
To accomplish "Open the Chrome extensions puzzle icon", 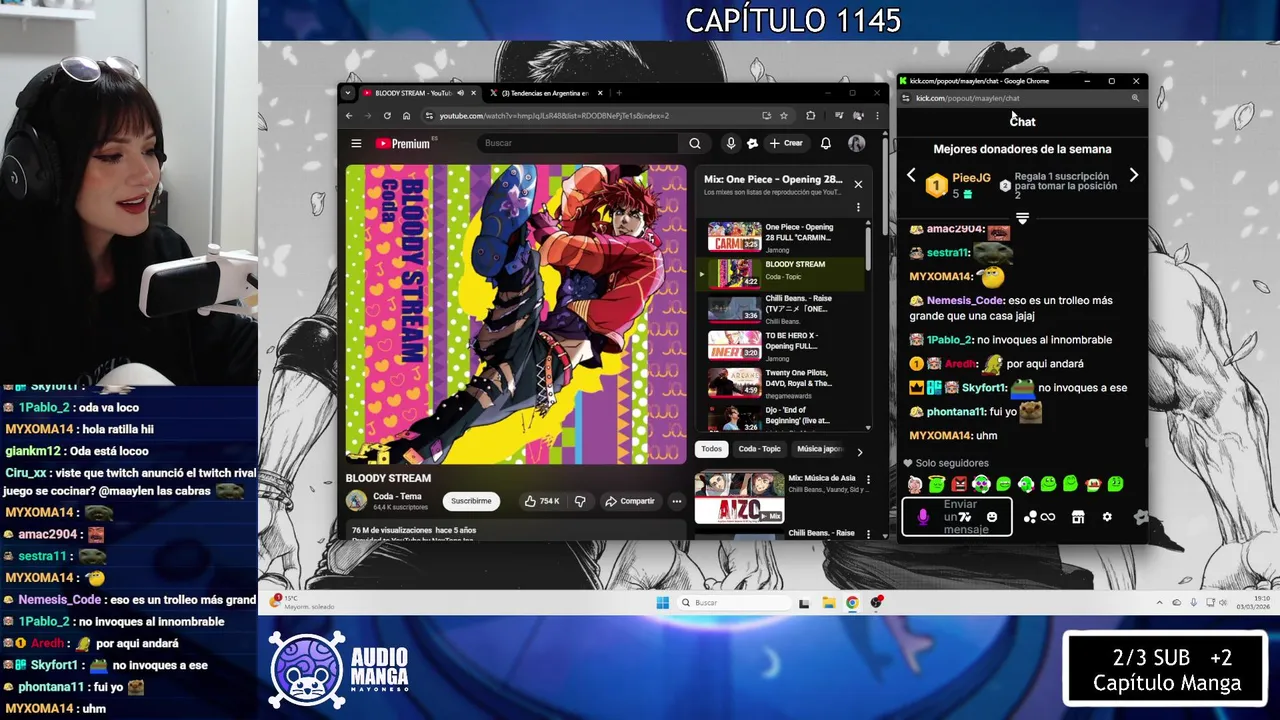I will point(811,115).
